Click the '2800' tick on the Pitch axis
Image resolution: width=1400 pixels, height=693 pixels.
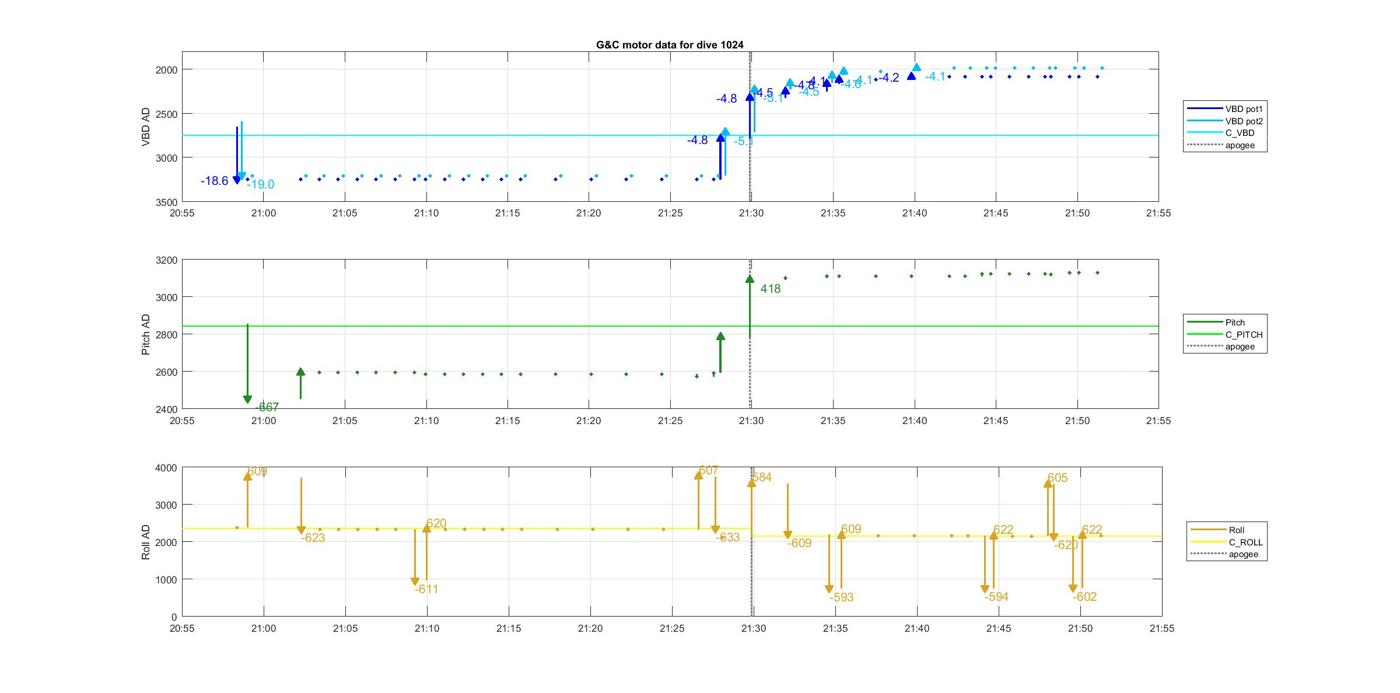pos(166,335)
